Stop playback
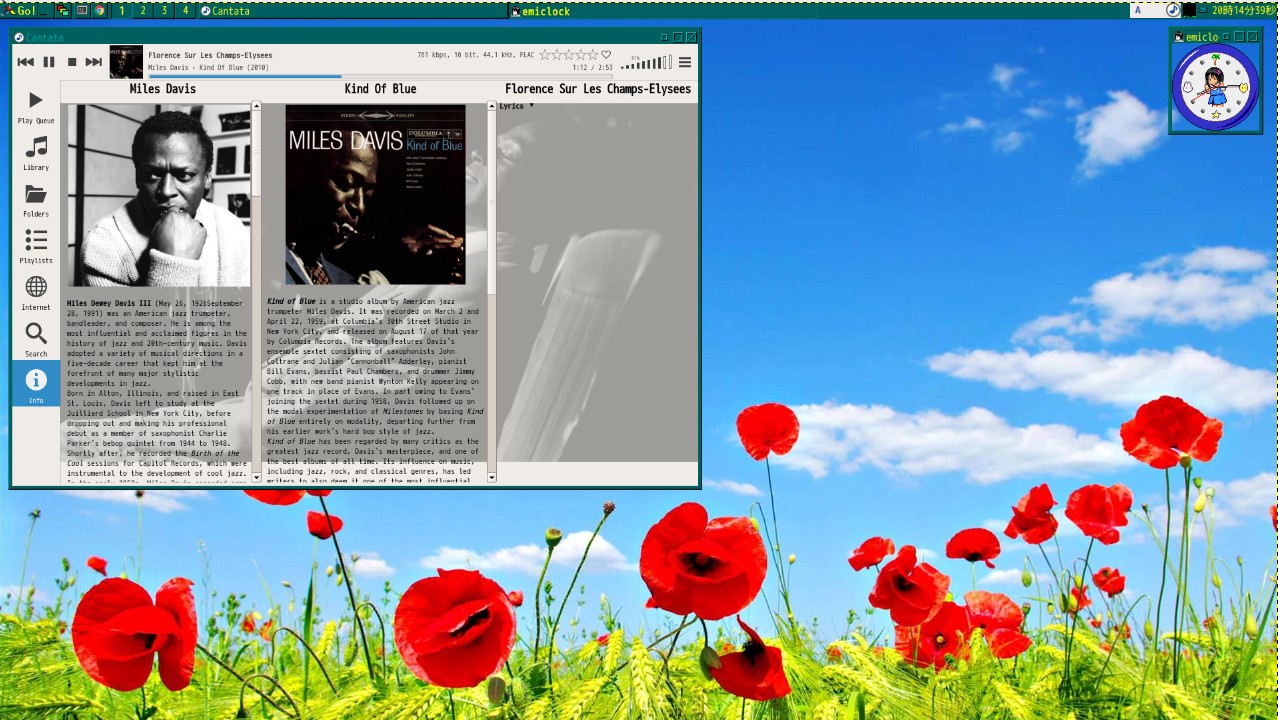Viewport: 1278px width, 720px height. [x=72, y=62]
